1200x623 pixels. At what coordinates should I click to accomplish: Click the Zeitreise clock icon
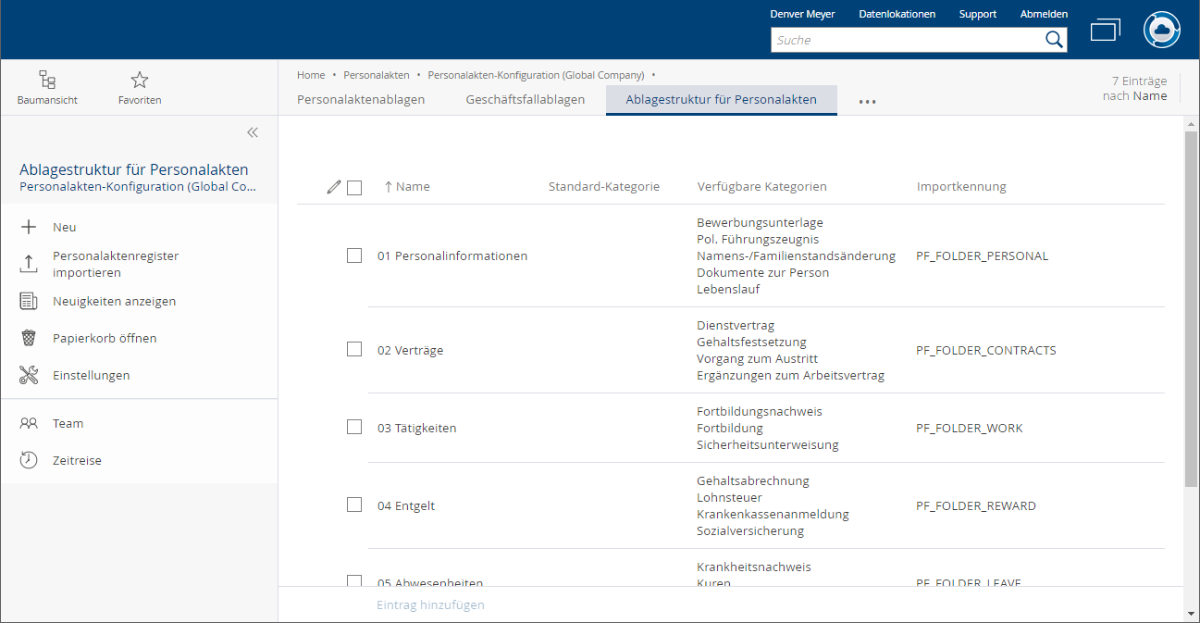29,460
